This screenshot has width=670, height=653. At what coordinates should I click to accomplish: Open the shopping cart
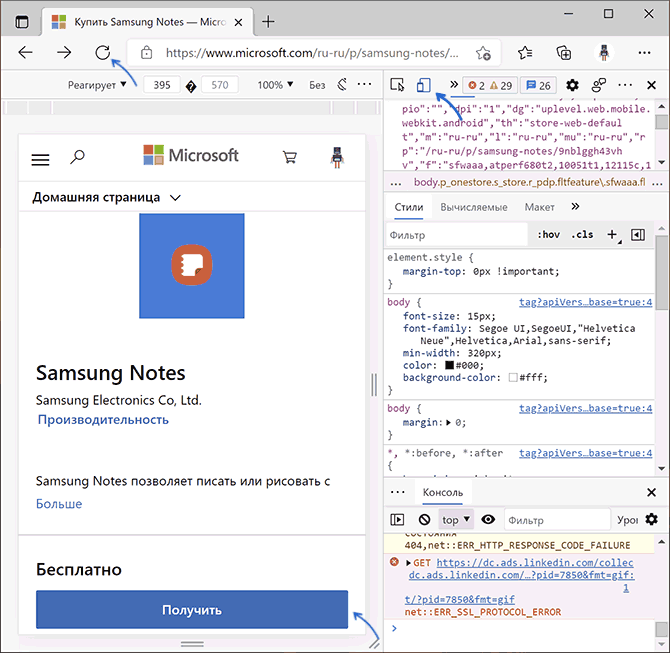pos(290,157)
